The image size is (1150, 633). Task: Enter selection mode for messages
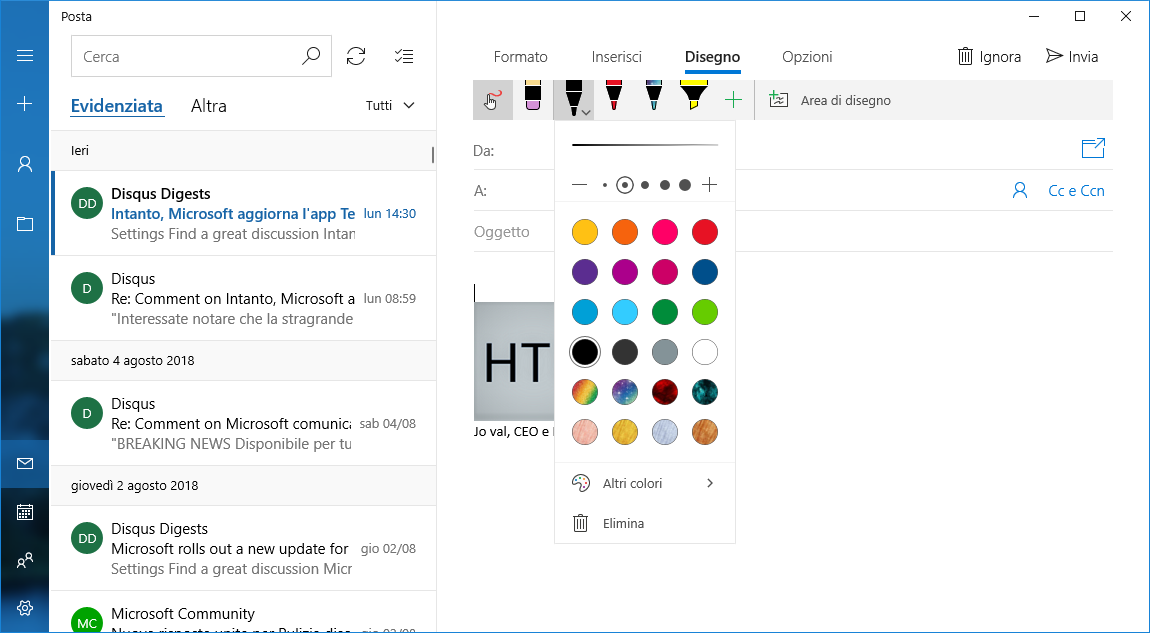[x=404, y=57]
